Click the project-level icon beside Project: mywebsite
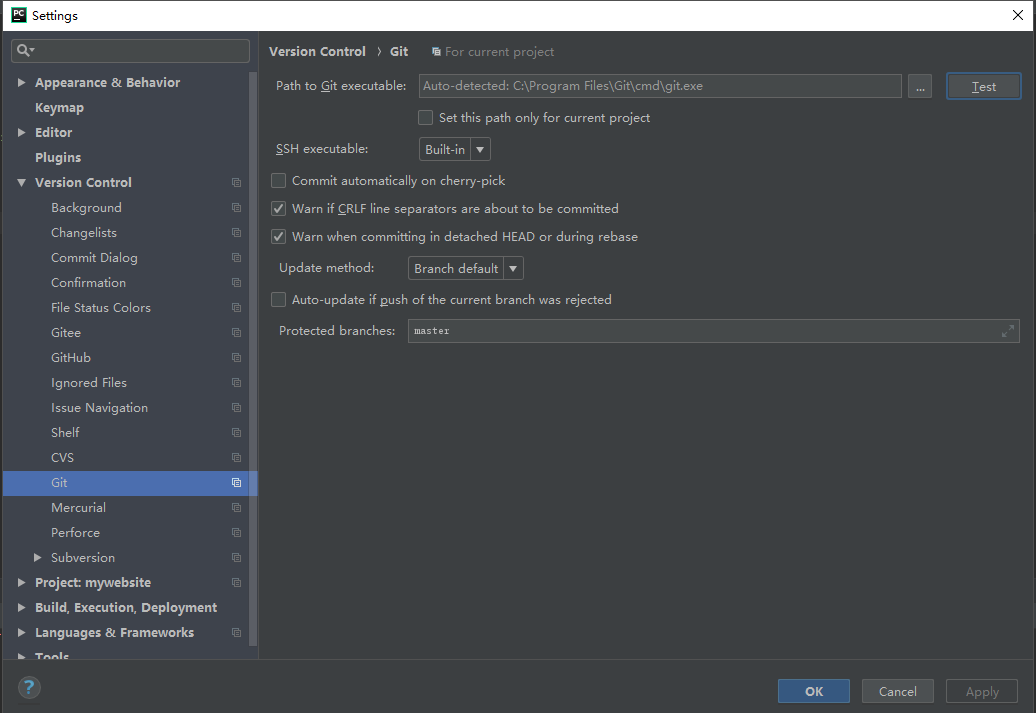 tap(236, 583)
